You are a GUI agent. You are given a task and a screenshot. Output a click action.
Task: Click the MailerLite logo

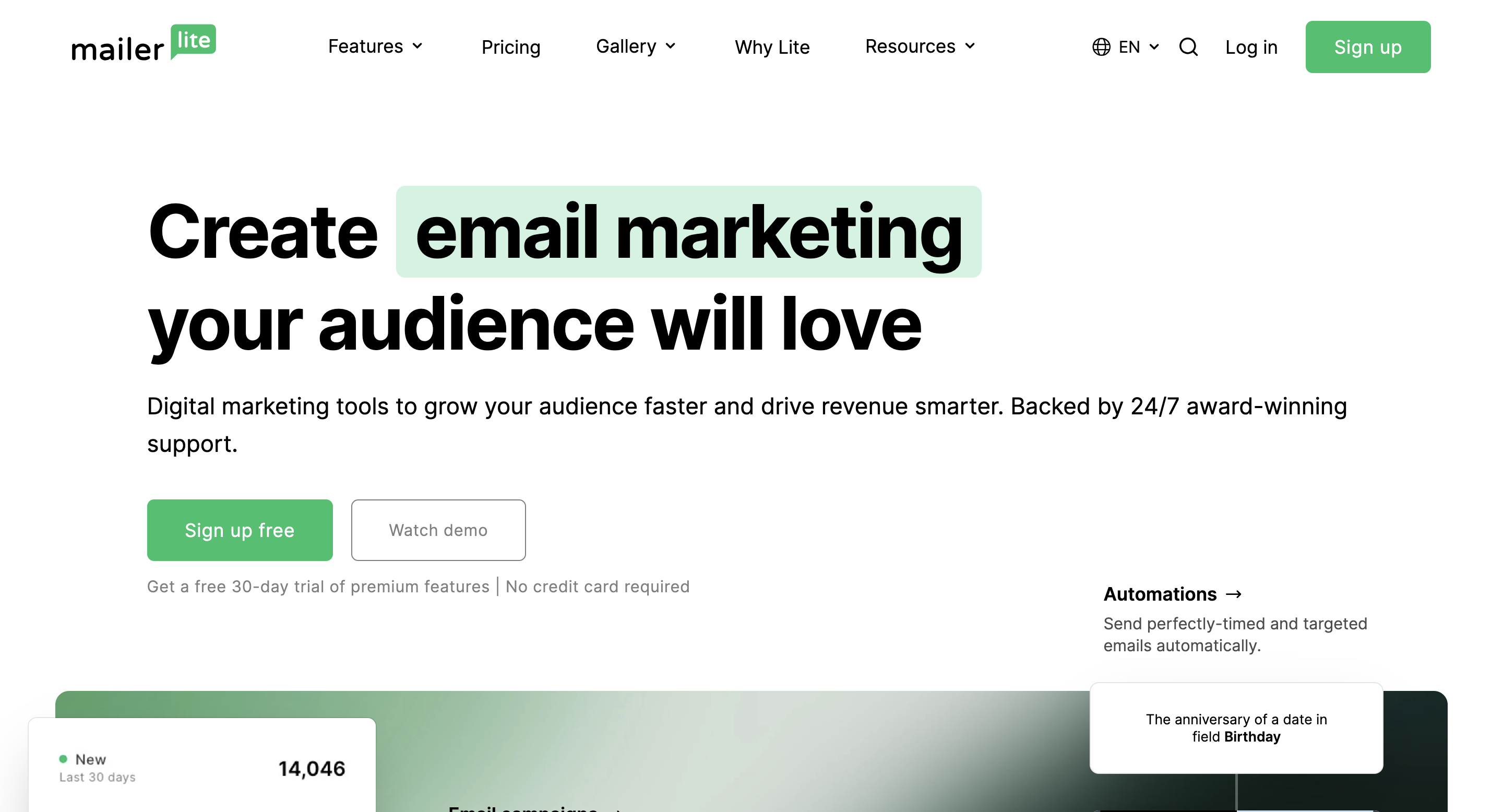(x=144, y=44)
